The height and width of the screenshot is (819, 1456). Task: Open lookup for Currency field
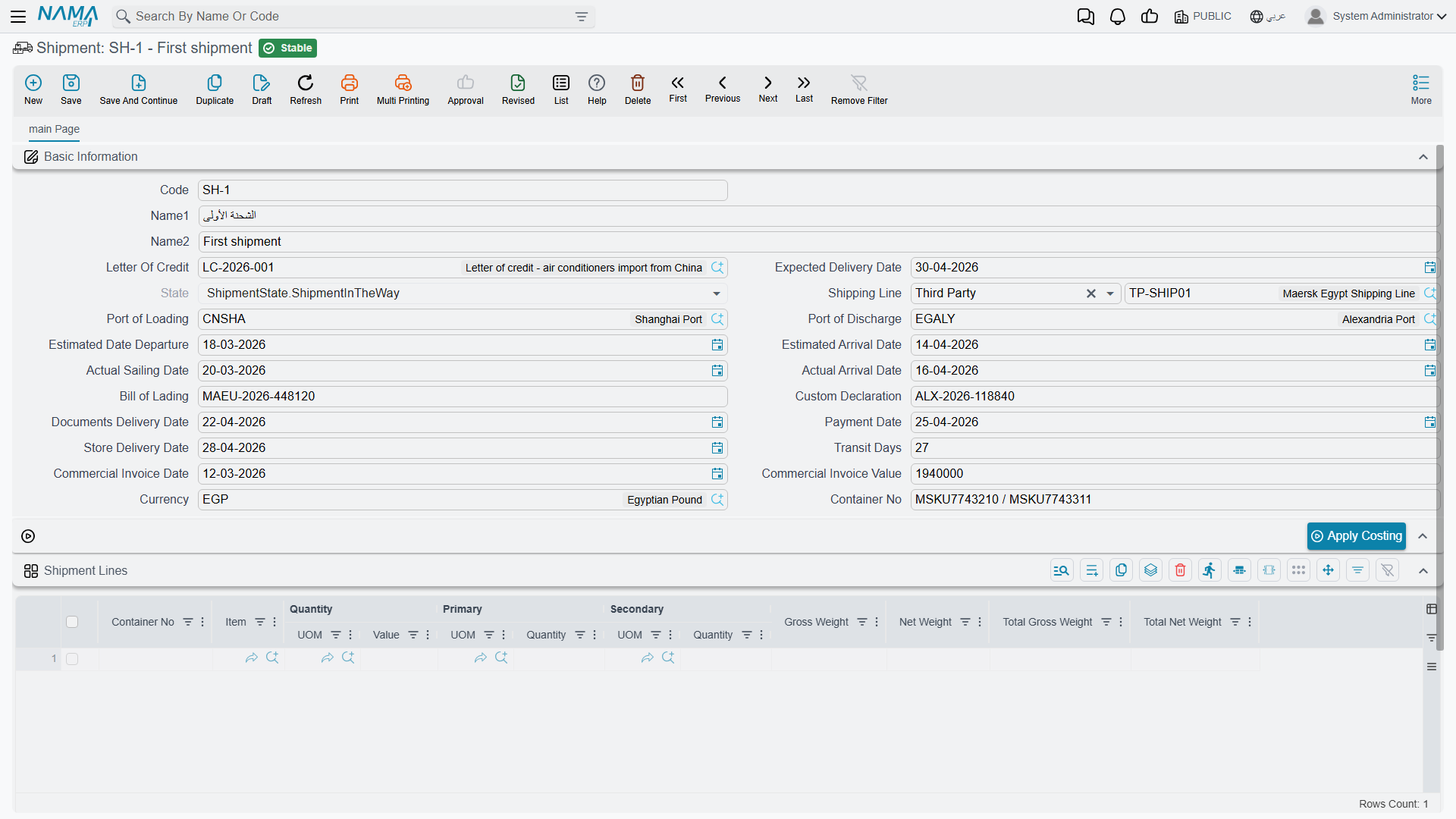tap(717, 500)
